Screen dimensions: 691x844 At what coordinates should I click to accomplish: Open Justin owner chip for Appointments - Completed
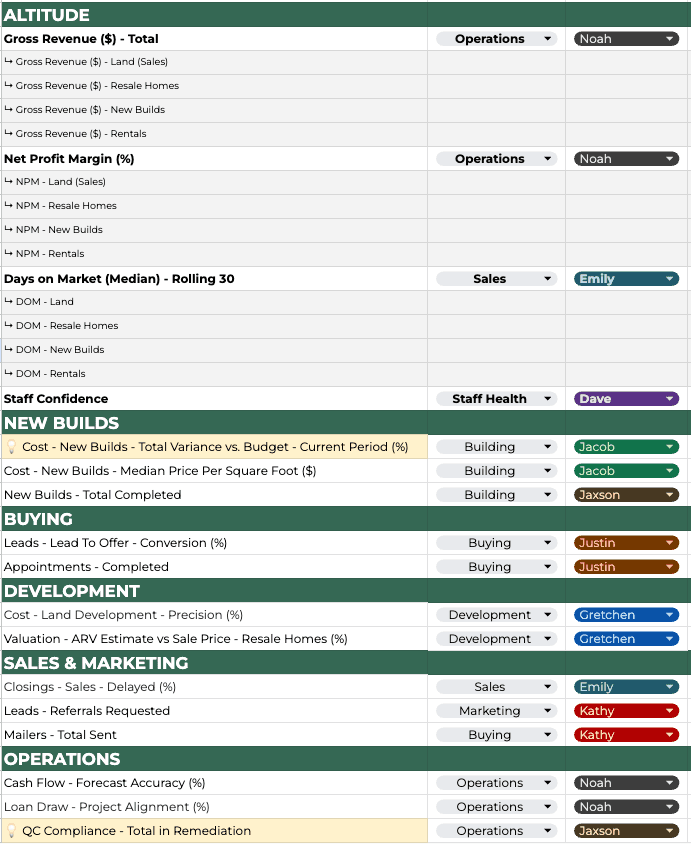point(626,567)
